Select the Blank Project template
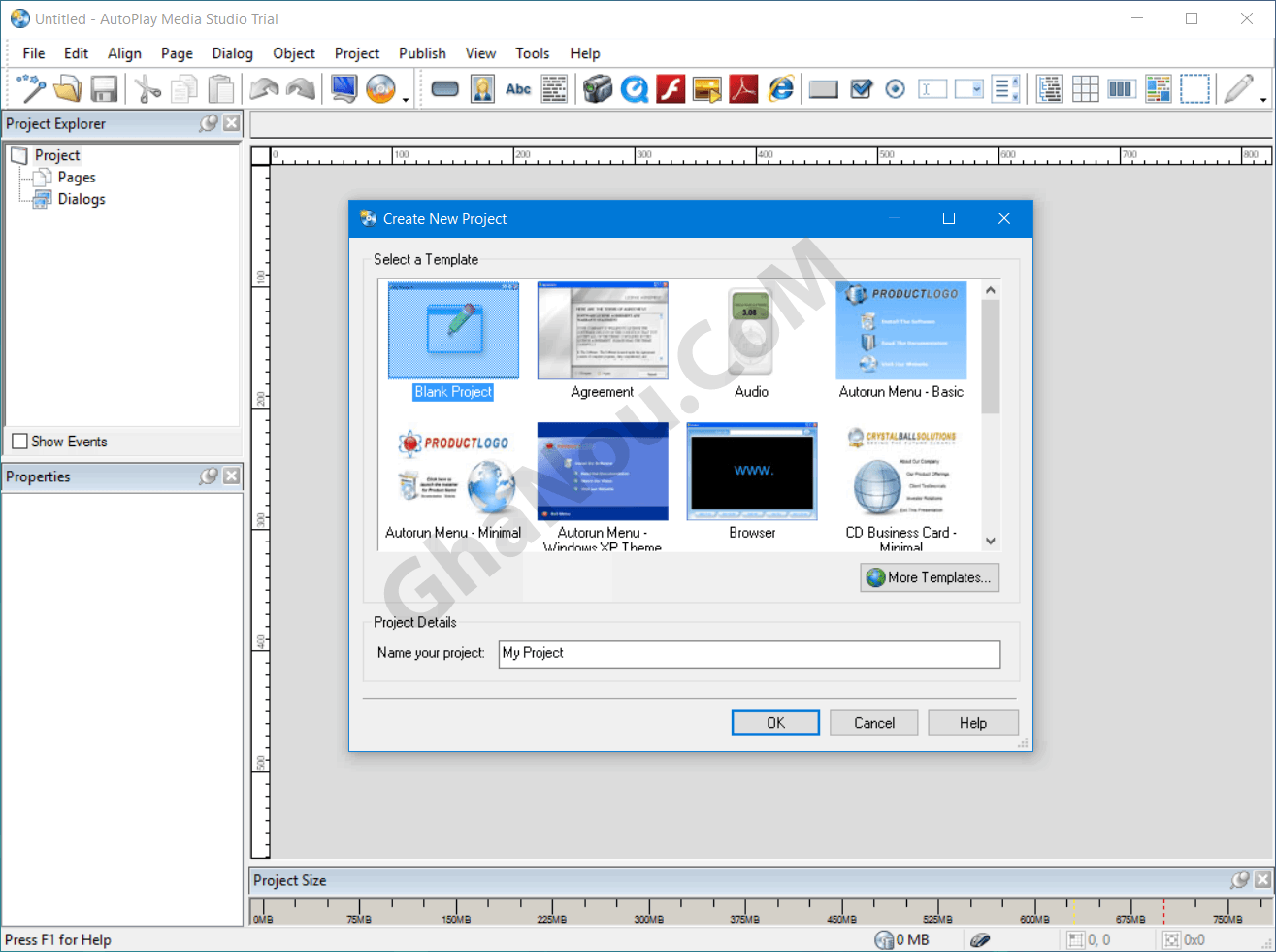Image resolution: width=1276 pixels, height=952 pixels. 453,341
